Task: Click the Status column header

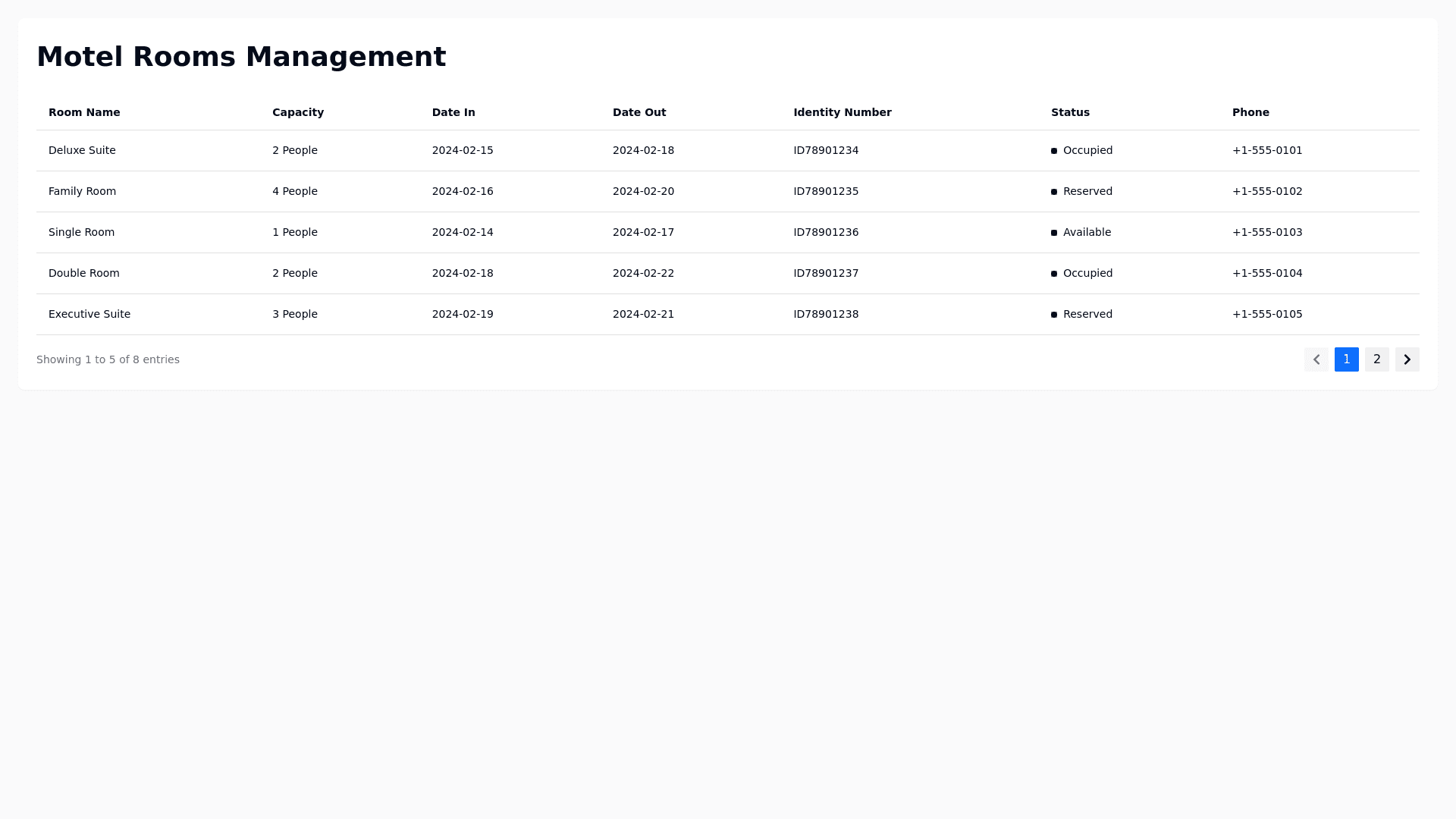Action: (x=1069, y=112)
